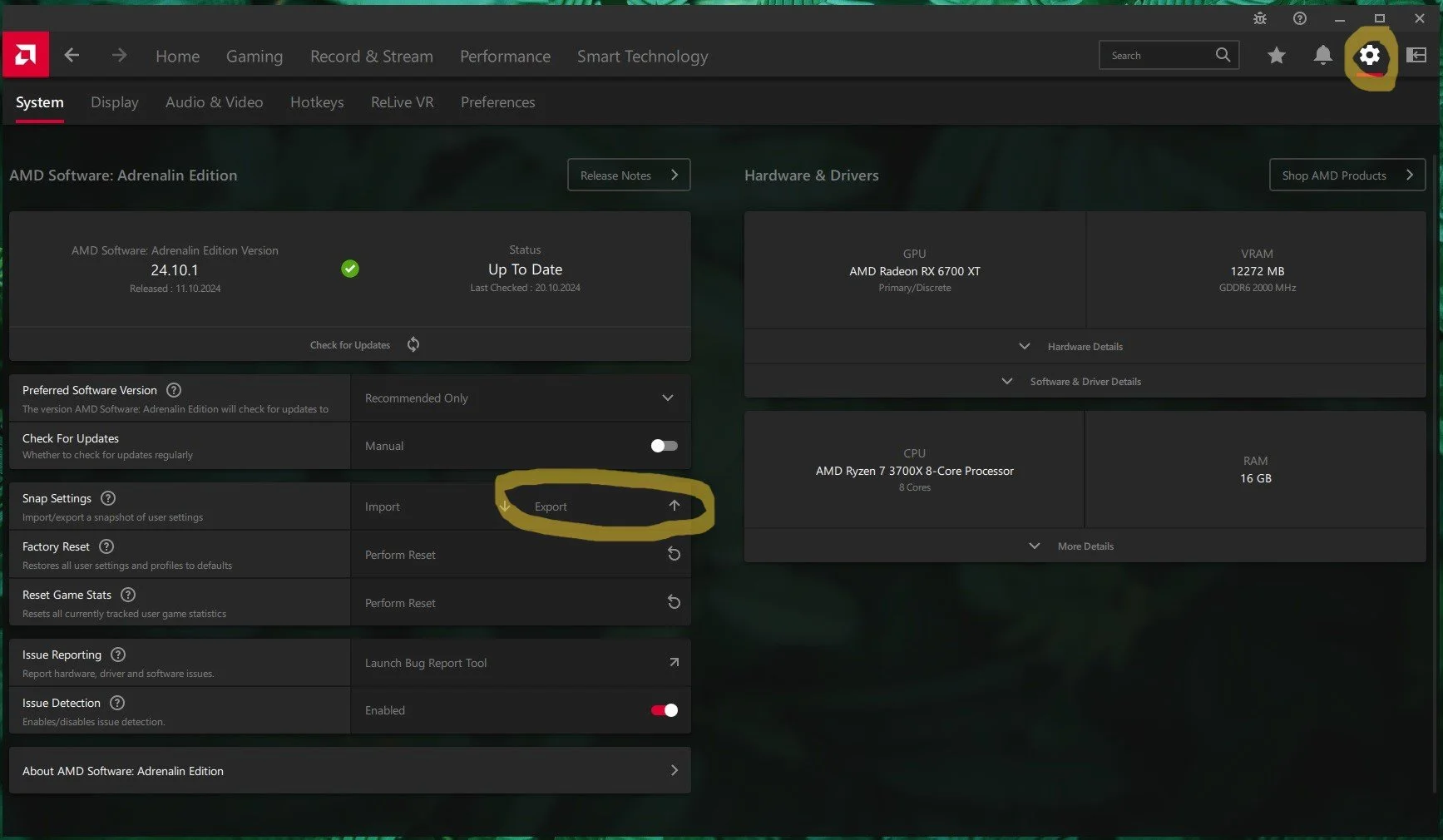Click the green up-to-date checkmark icon
The width and height of the screenshot is (1443, 840).
350,269
